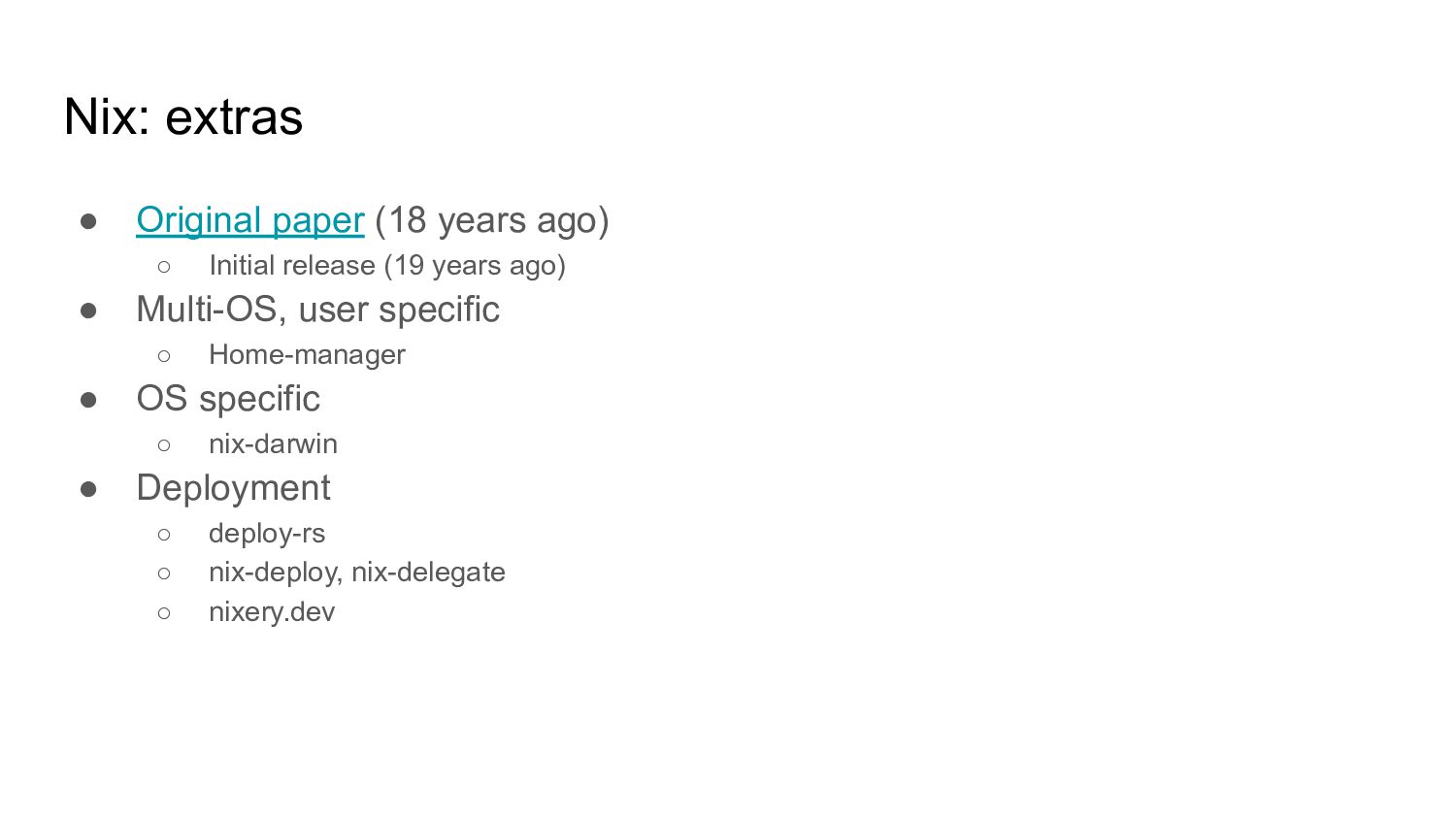
Task: Click the hollow bullet beside nixery.dev
Action: point(164,613)
